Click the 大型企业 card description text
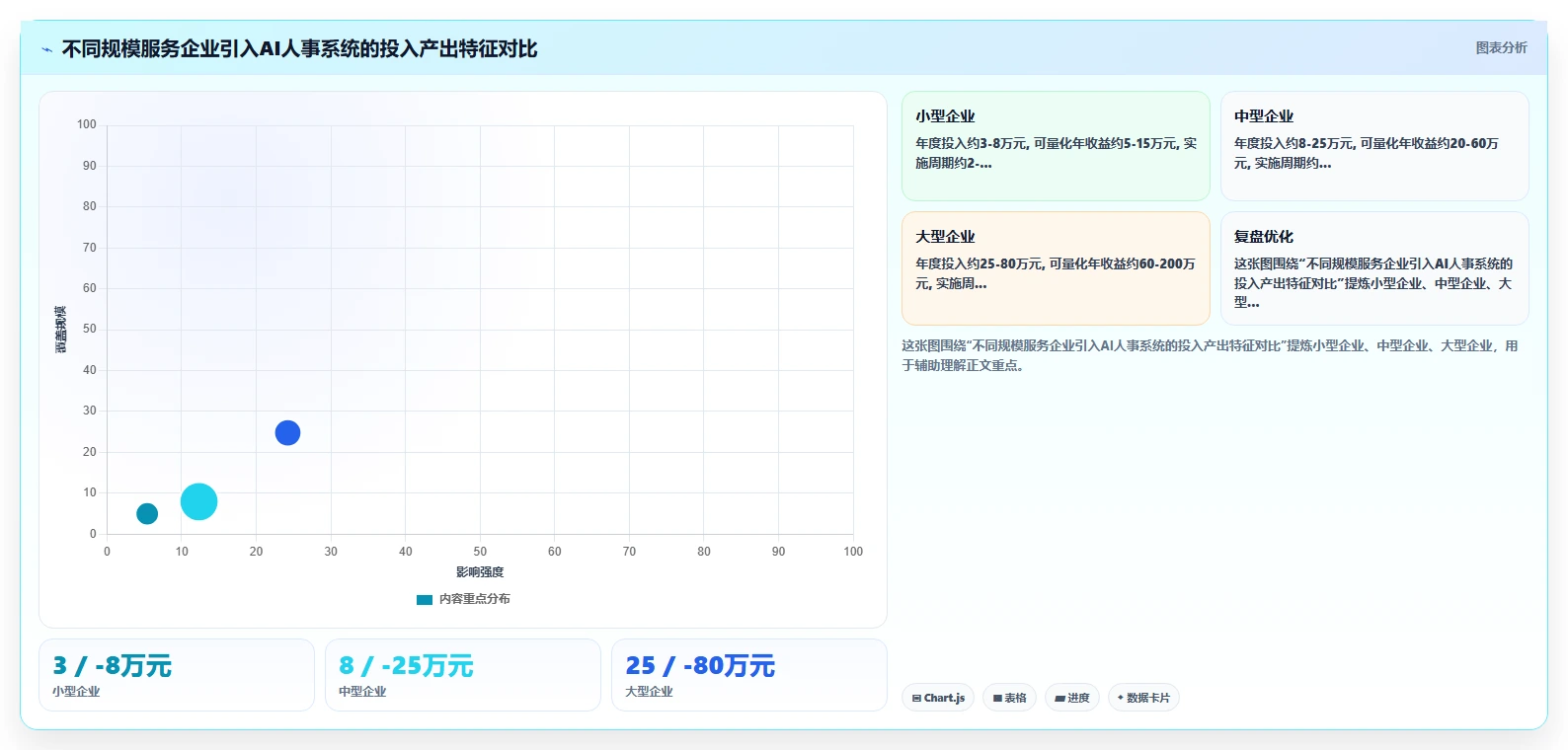 click(1056, 273)
